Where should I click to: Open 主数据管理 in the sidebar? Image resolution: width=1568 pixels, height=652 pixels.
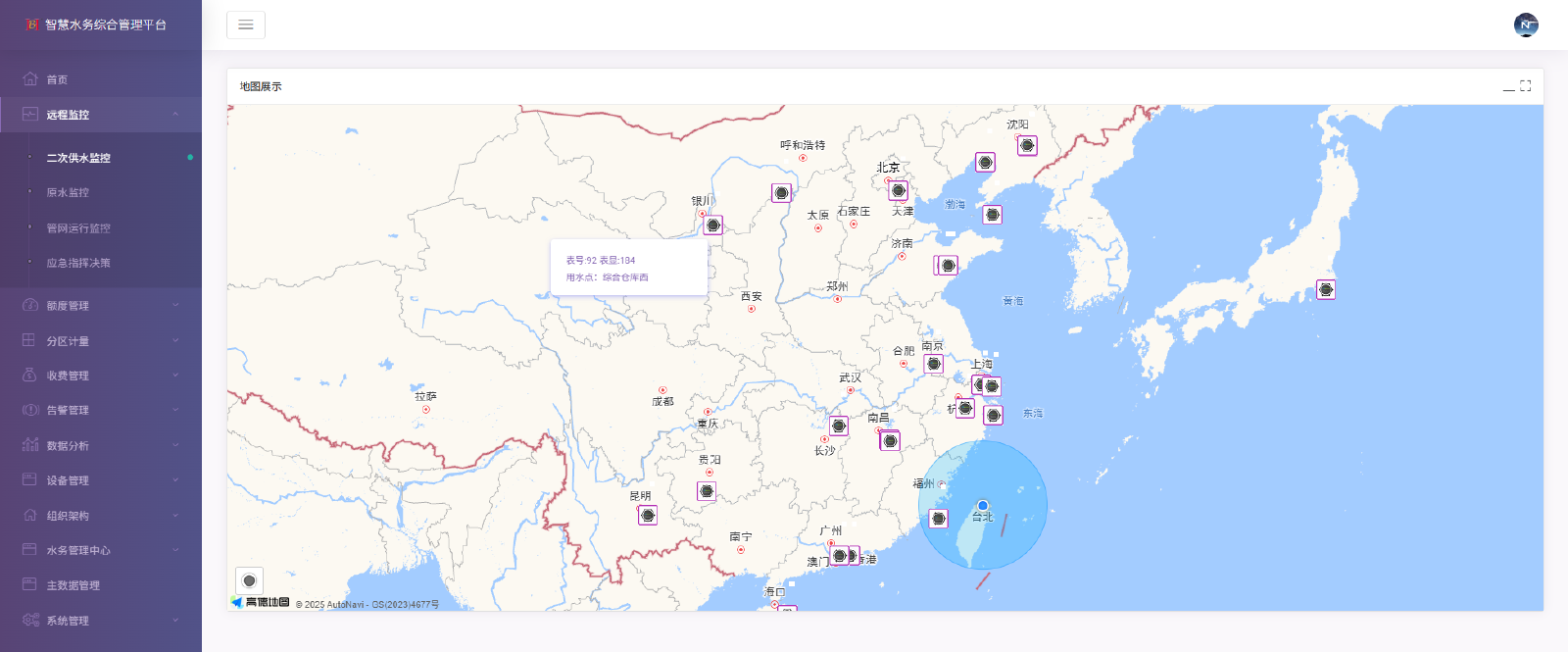tap(73, 585)
